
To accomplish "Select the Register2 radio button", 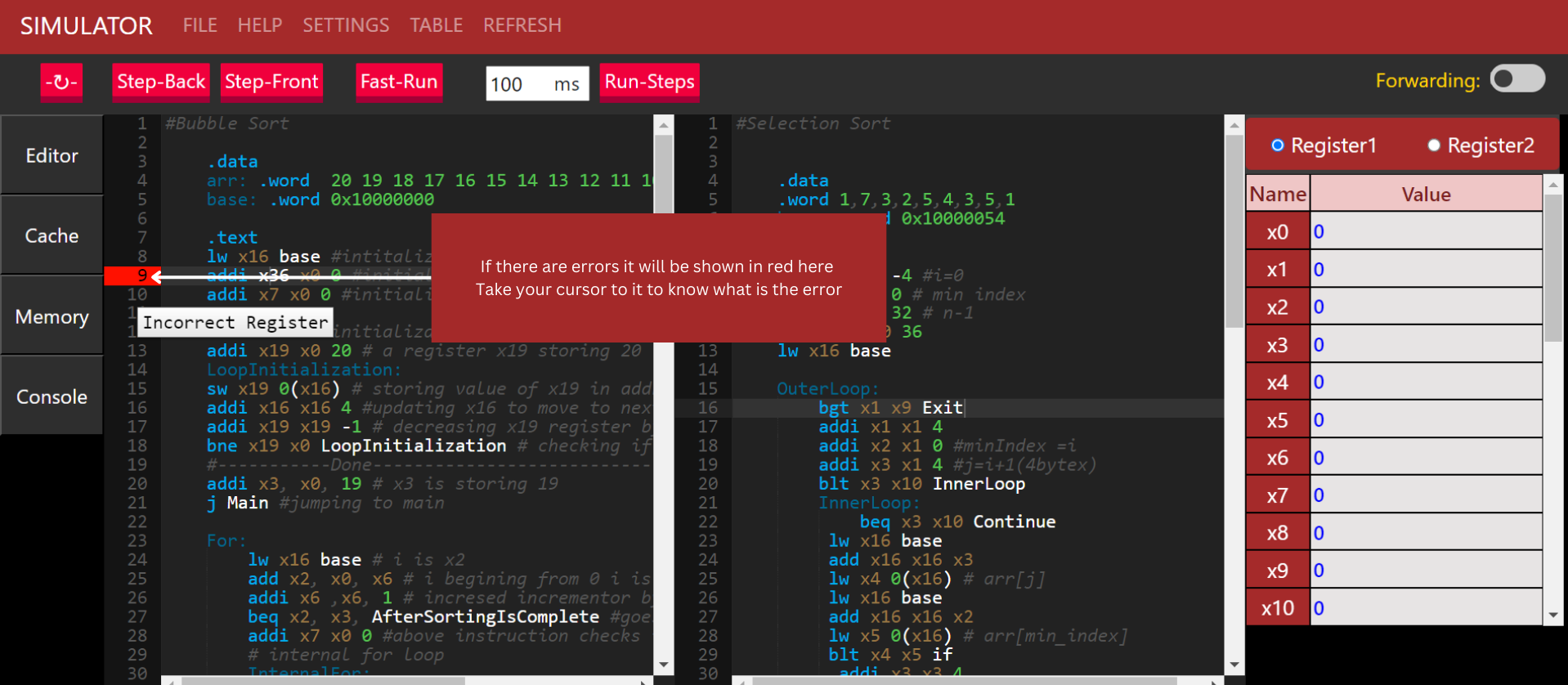I will pos(1434,146).
